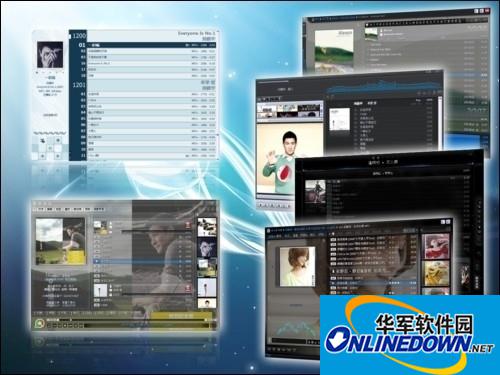The image size is (500, 375).
Task: Click the 1200 album group header
Action: point(79,35)
